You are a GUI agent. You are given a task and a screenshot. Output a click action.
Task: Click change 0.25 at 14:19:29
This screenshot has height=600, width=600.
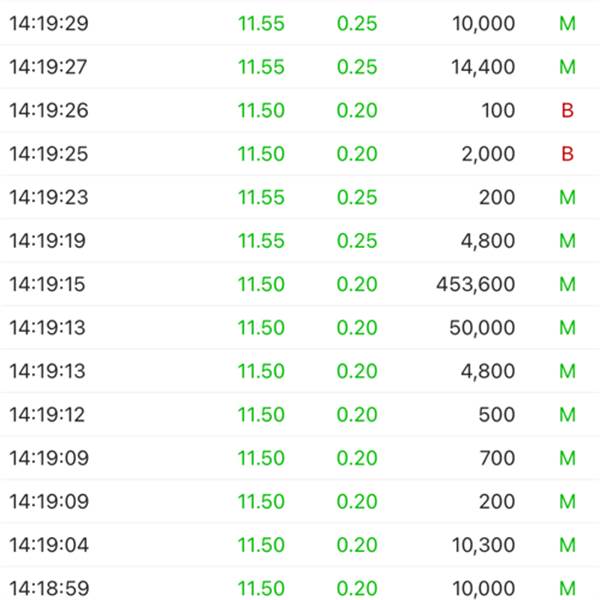[357, 23]
